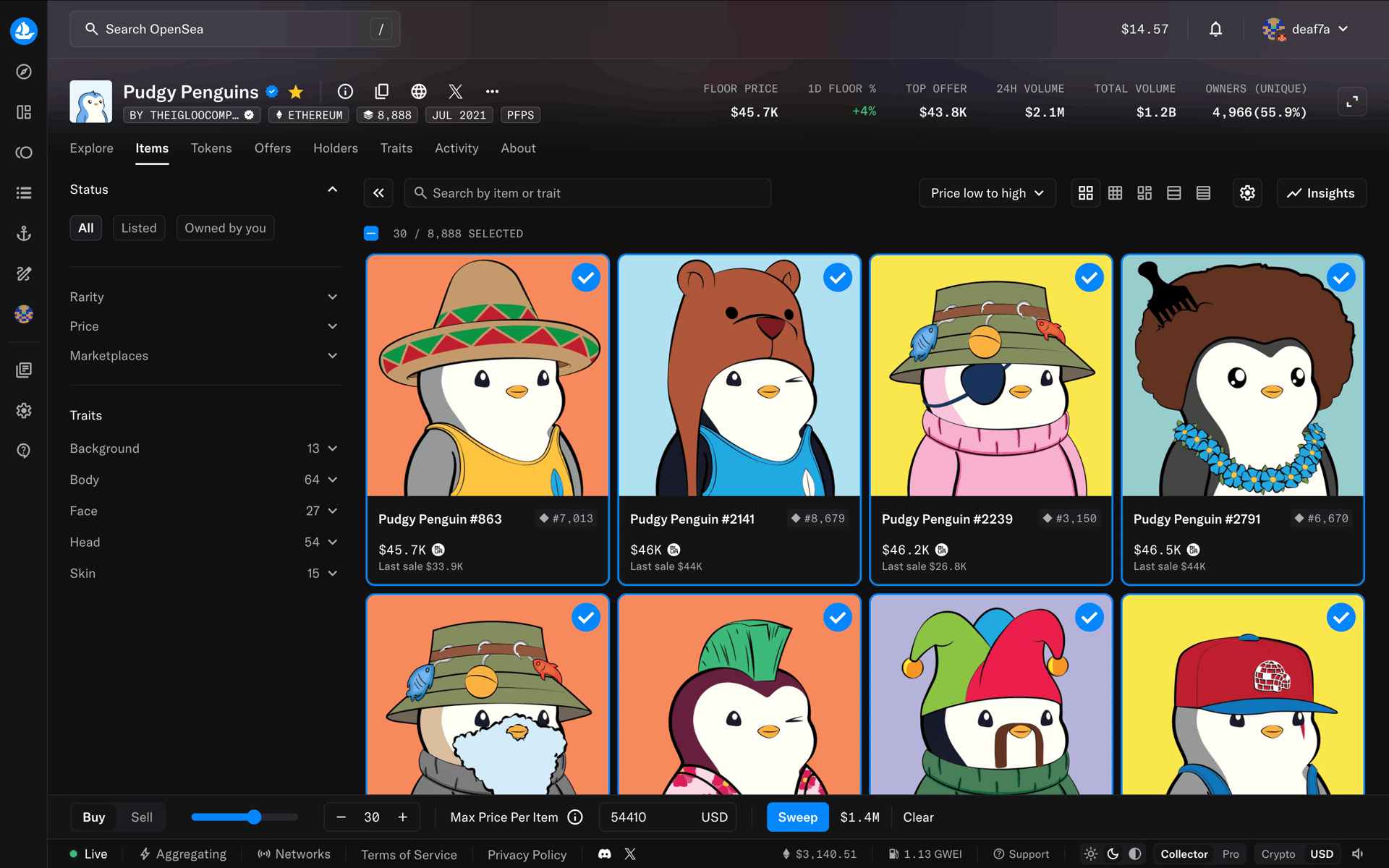Filter by Listed status
1389x868 pixels.
(139, 228)
